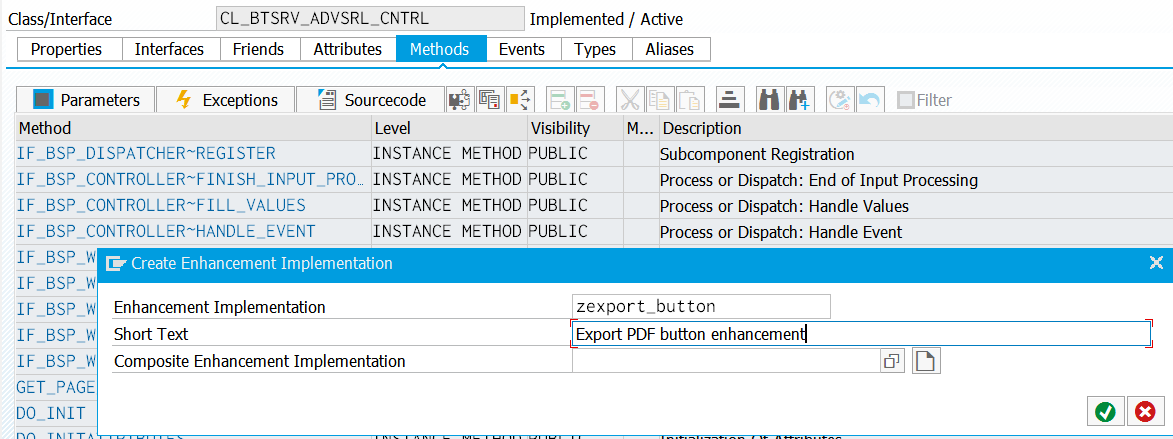Click the scissors cut icon
The image size is (1173, 439).
click(x=631, y=99)
